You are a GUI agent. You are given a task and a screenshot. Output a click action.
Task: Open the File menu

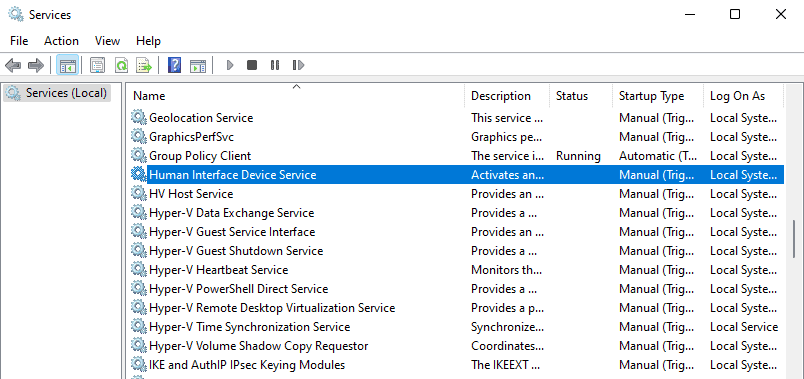pos(19,41)
